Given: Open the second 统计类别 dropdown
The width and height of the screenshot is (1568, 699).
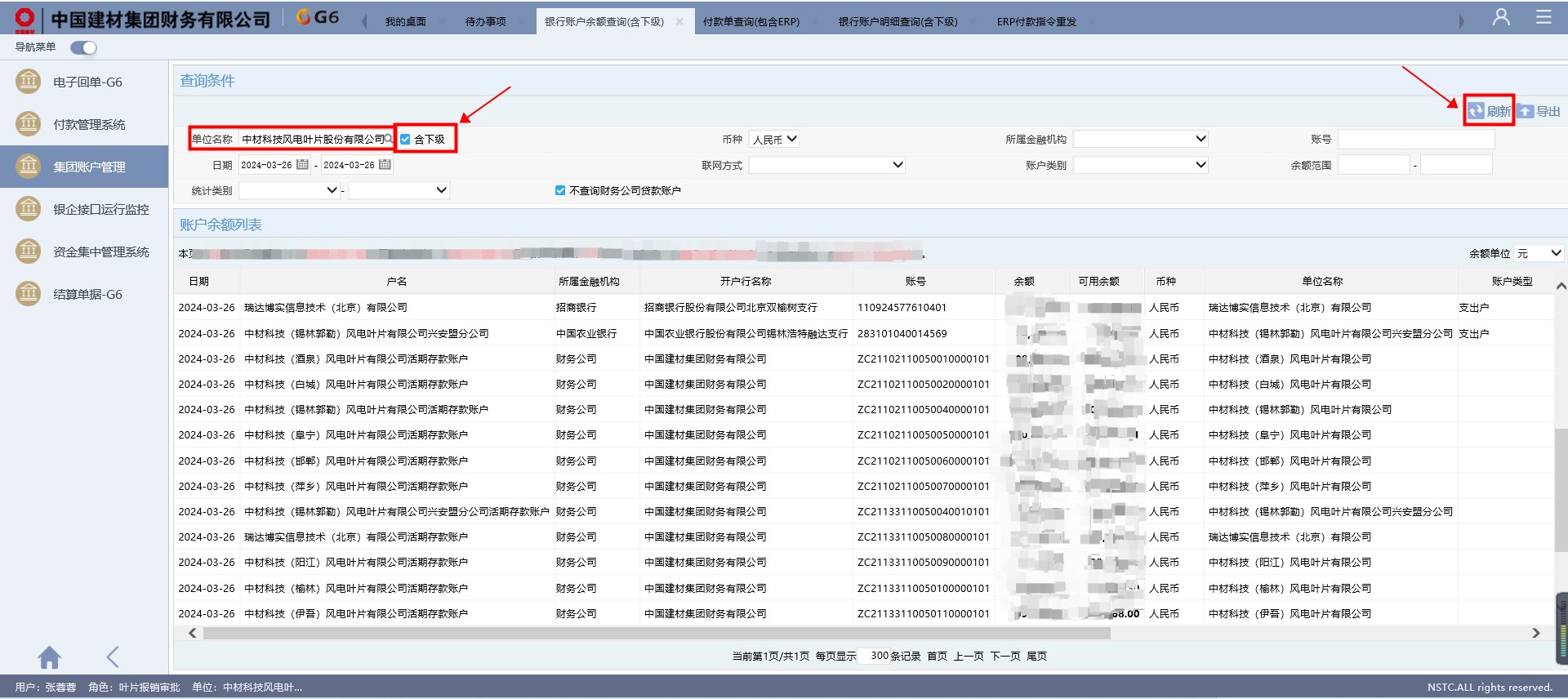Looking at the screenshot, I should [x=399, y=190].
